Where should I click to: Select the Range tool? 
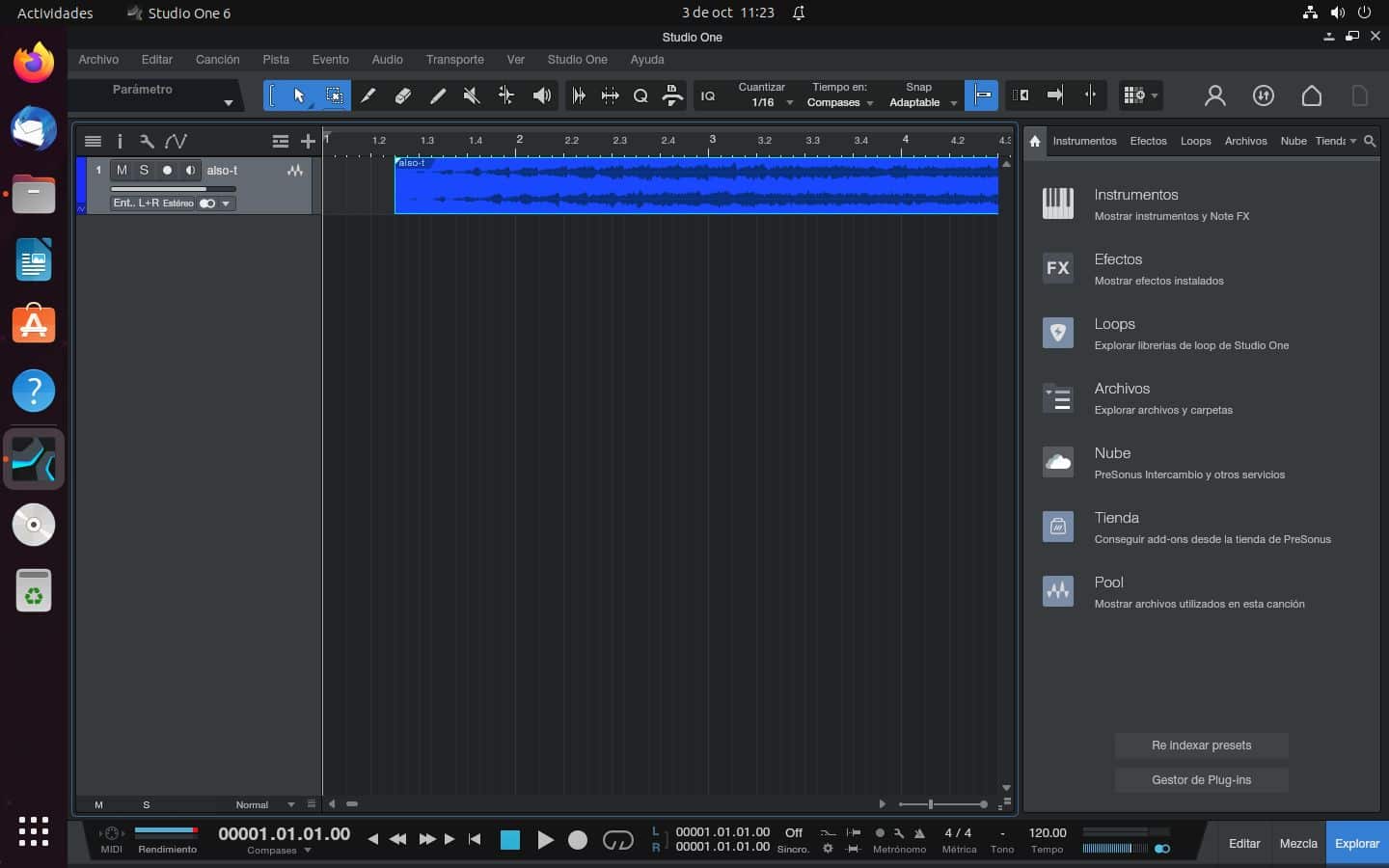point(334,95)
